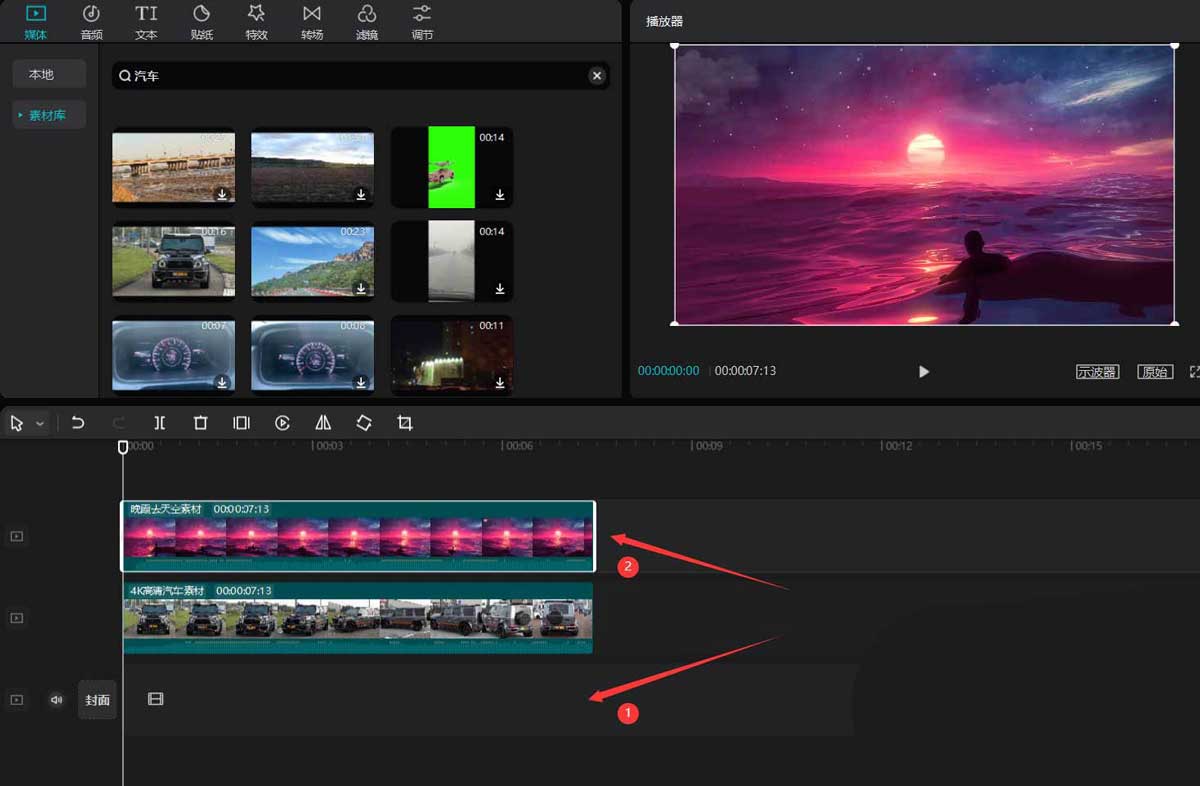Click the Reverse playback icon
The image size is (1200, 786).
282,423
